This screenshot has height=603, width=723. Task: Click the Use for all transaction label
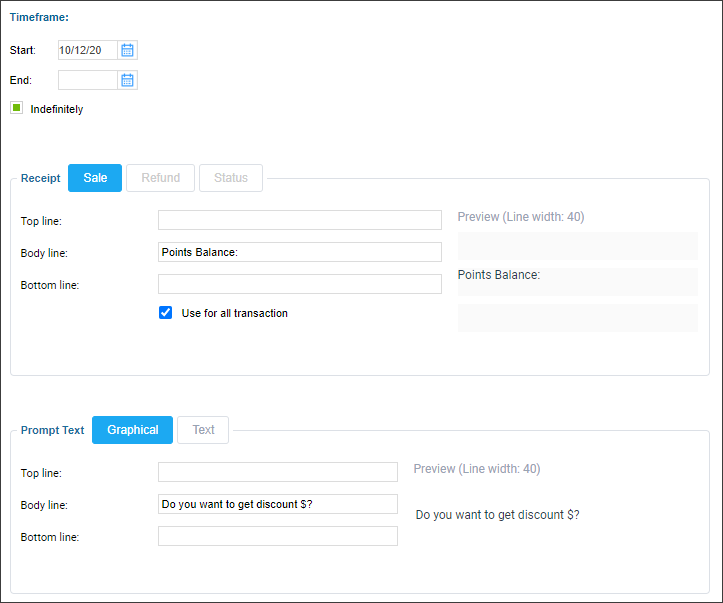click(x=234, y=313)
